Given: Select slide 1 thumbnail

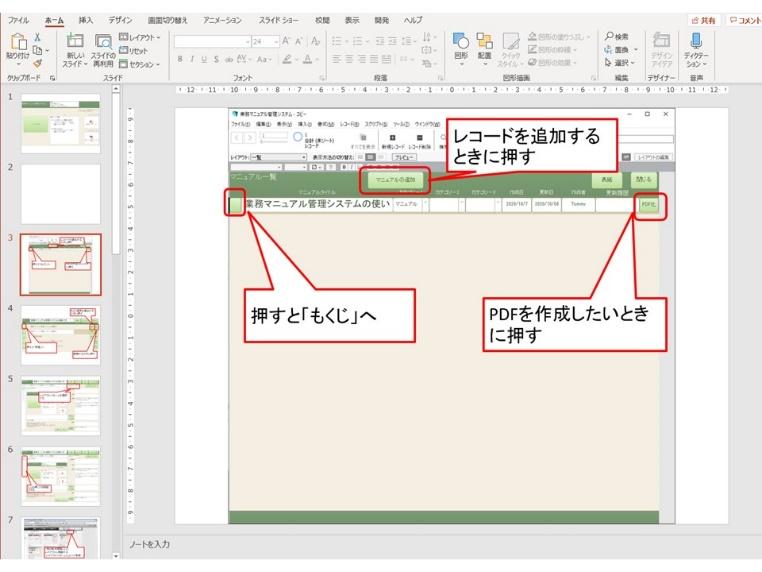Looking at the screenshot, I should tap(61, 123).
